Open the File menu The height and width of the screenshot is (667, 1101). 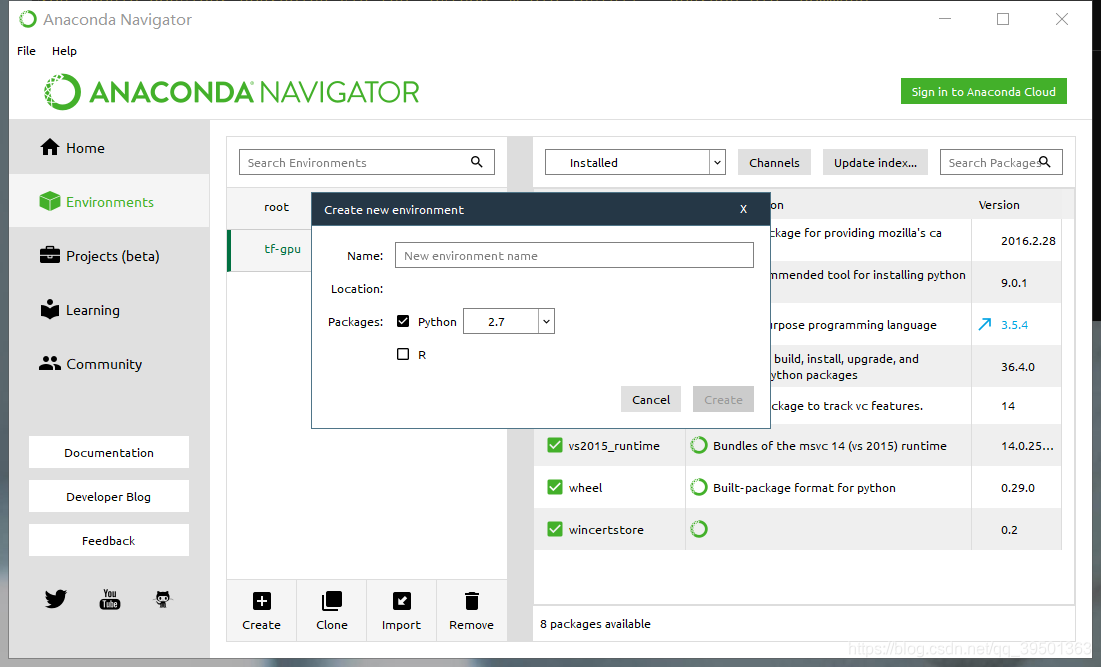point(25,50)
